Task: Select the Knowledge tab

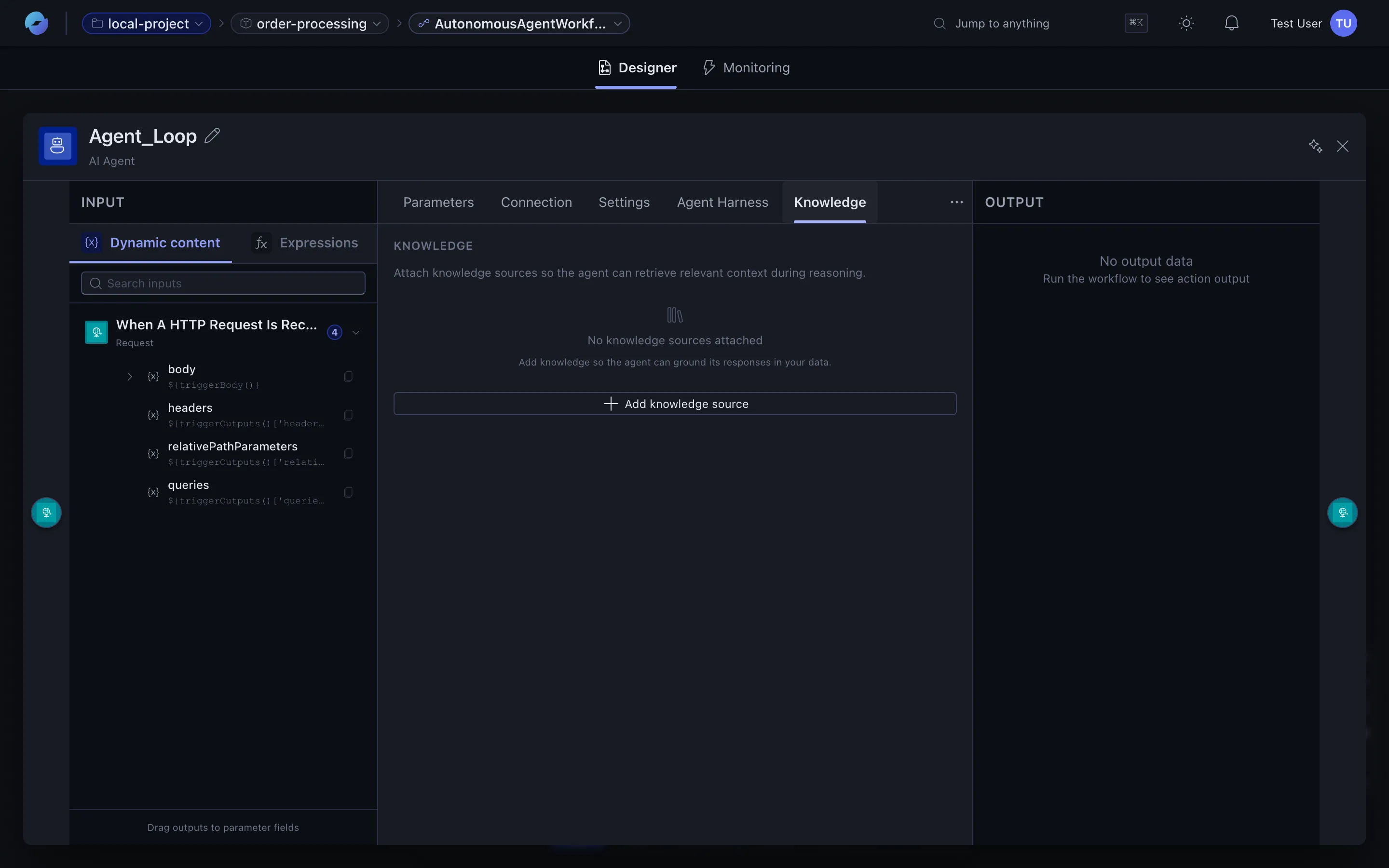Action: (830, 202)
